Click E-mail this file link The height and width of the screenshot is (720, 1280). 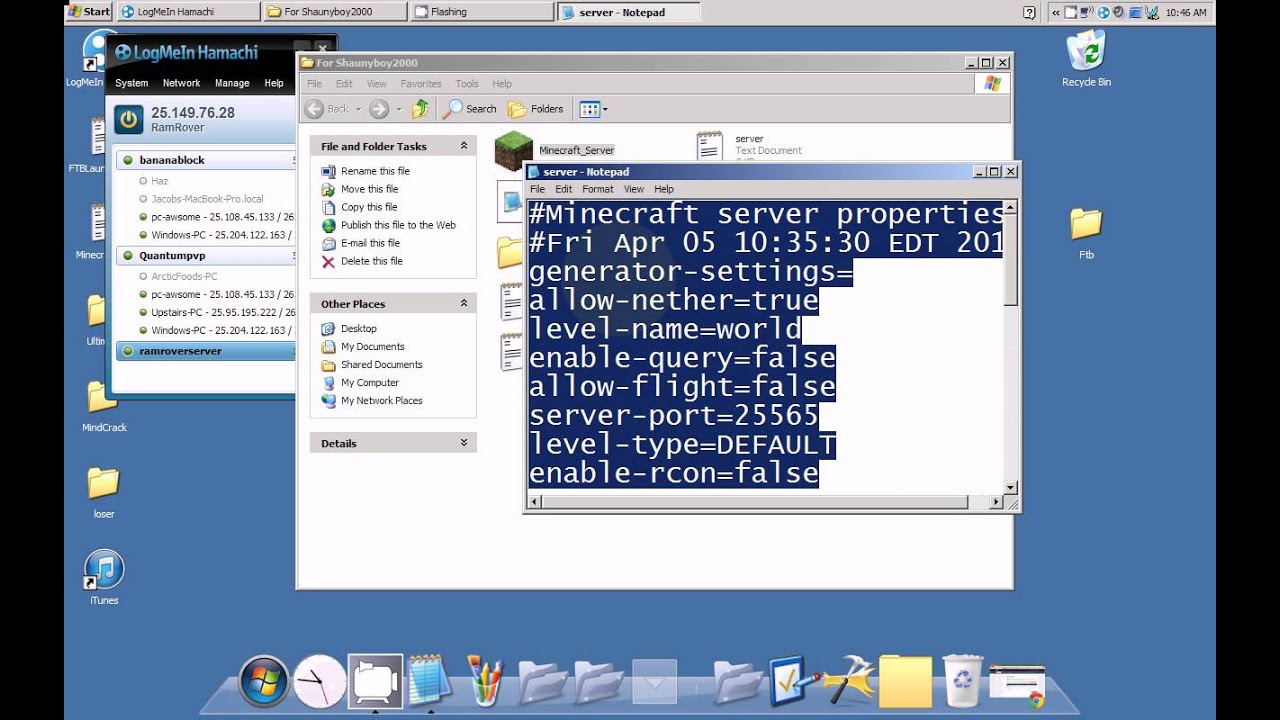point(370,243)
